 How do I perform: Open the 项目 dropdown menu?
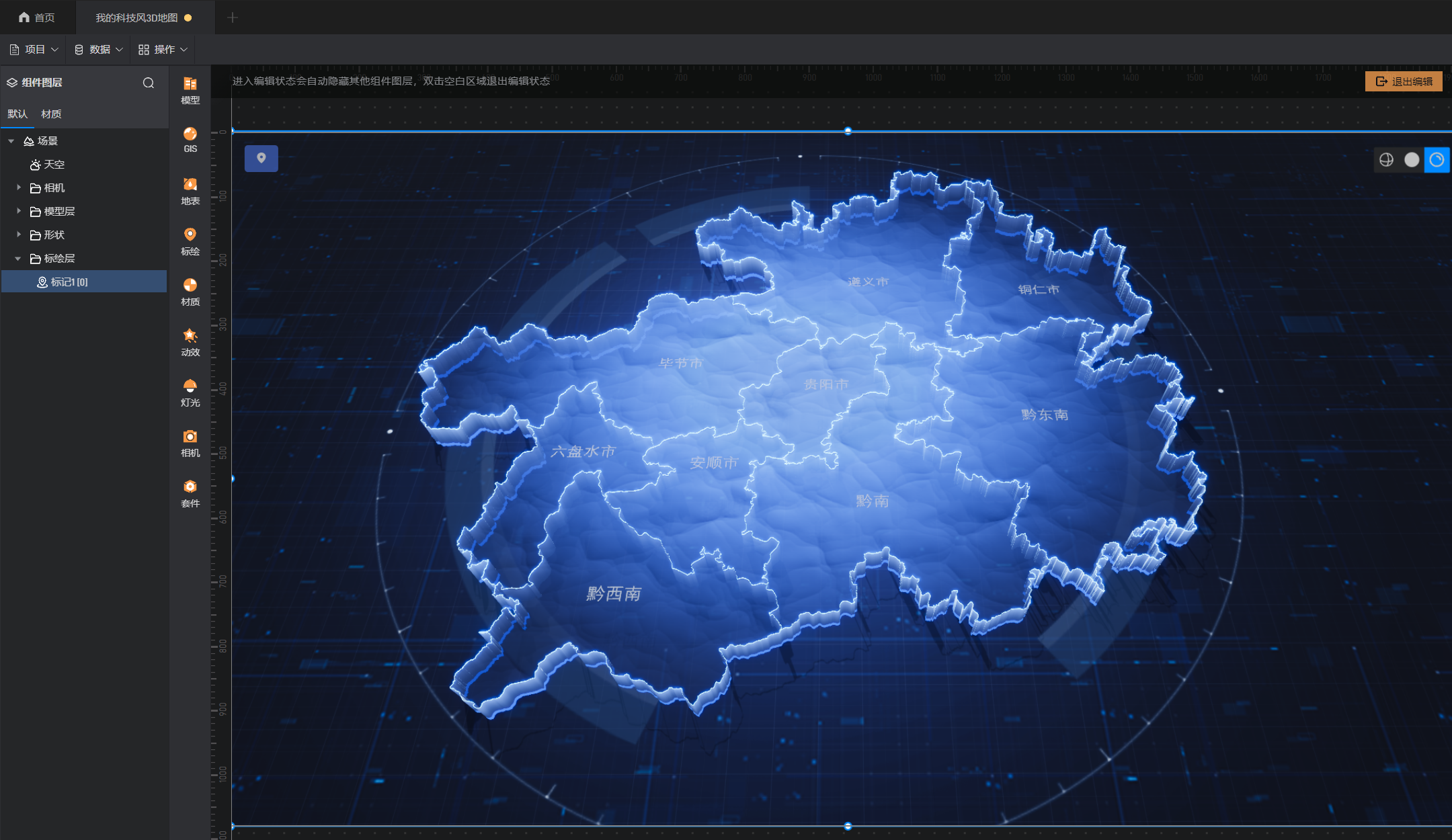pyautogui.click(x=34, y=50)
